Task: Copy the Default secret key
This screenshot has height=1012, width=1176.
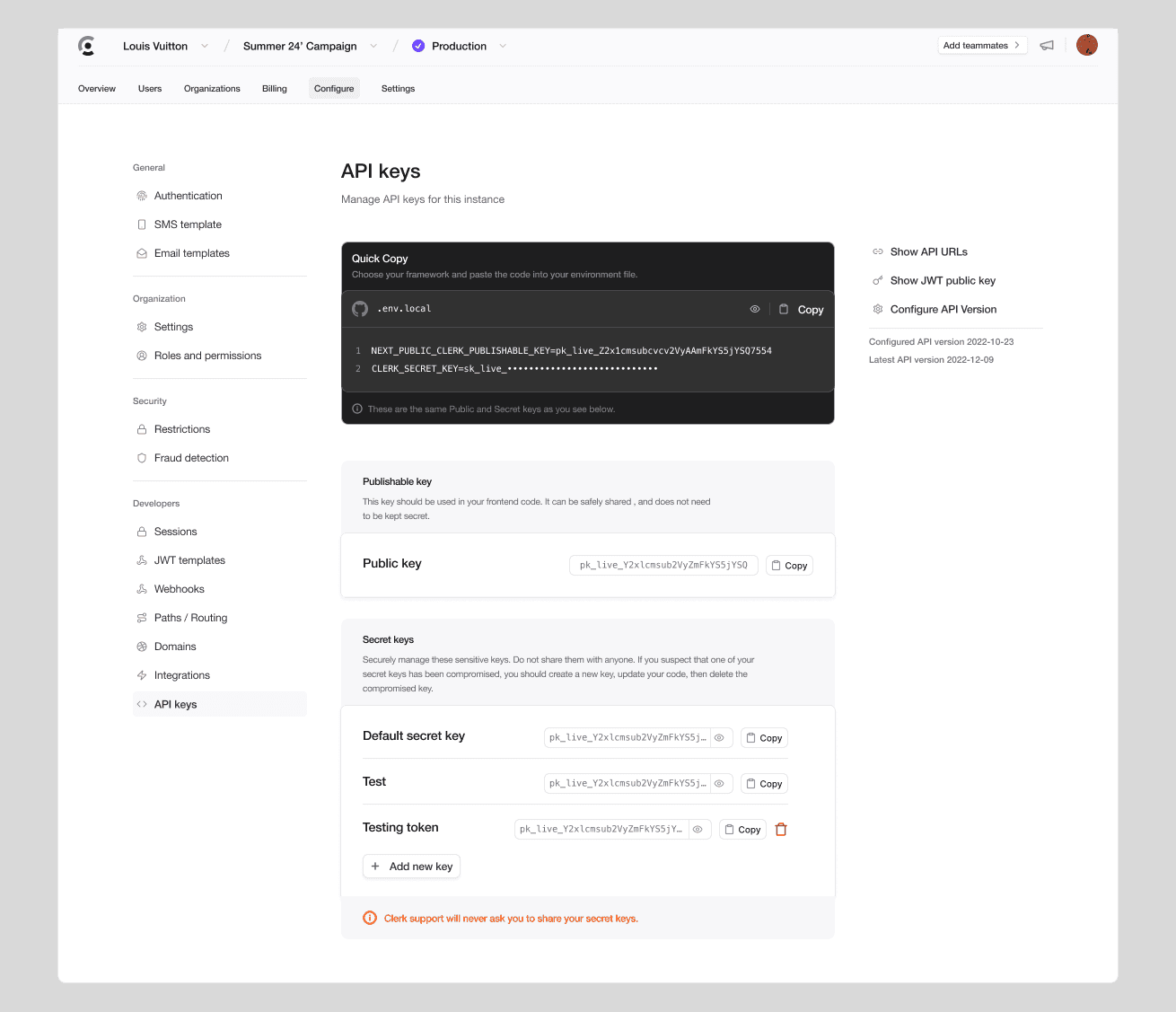Action: (x=765, y=738)
